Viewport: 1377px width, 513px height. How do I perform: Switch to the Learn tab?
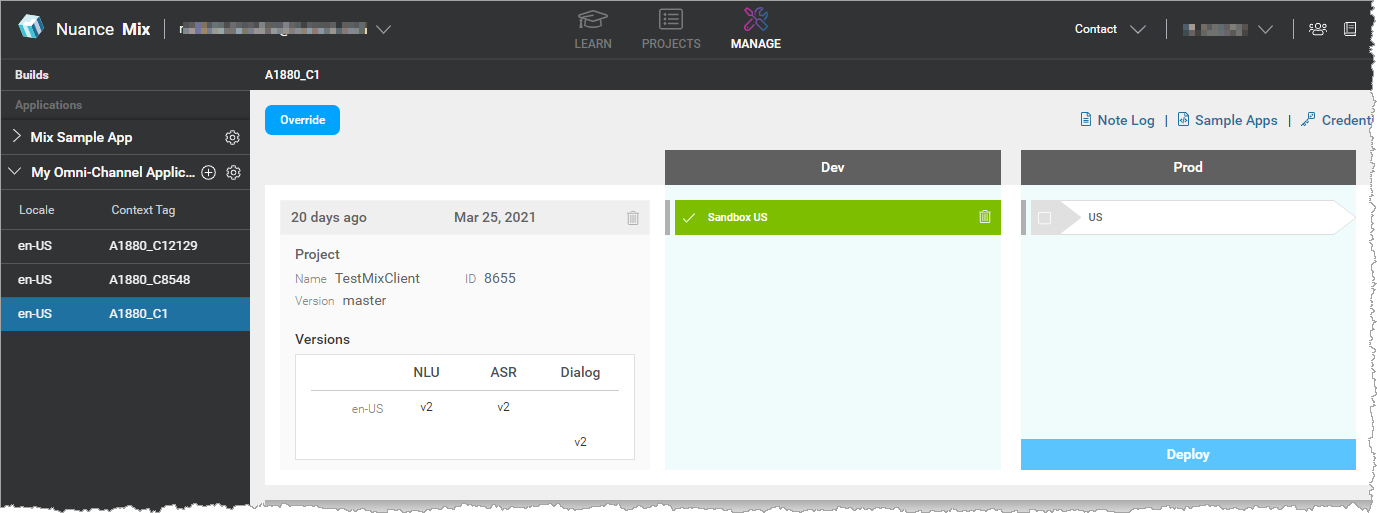[x=593, y=29]
